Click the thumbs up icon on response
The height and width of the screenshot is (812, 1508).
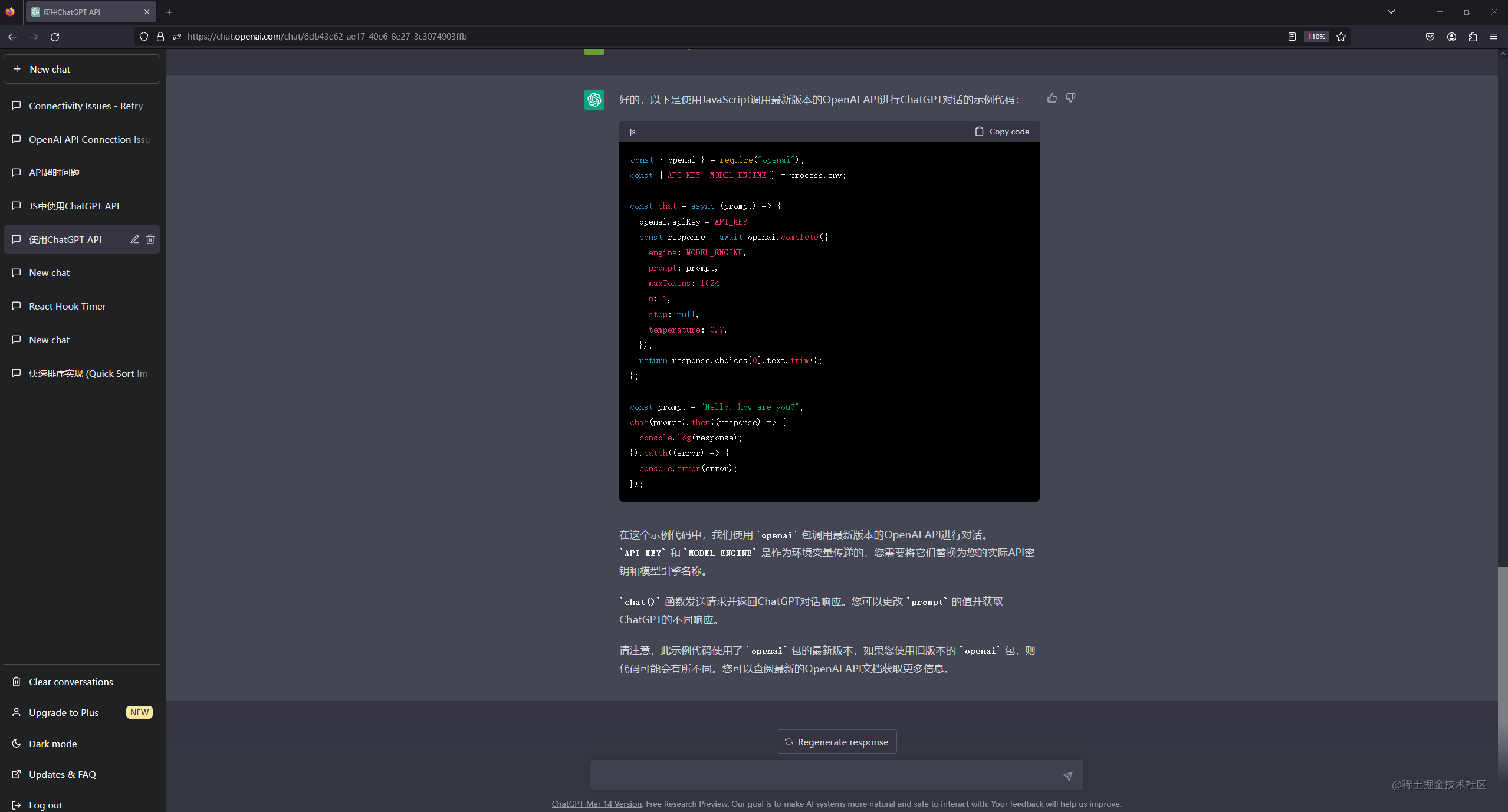pos(1052,98)
